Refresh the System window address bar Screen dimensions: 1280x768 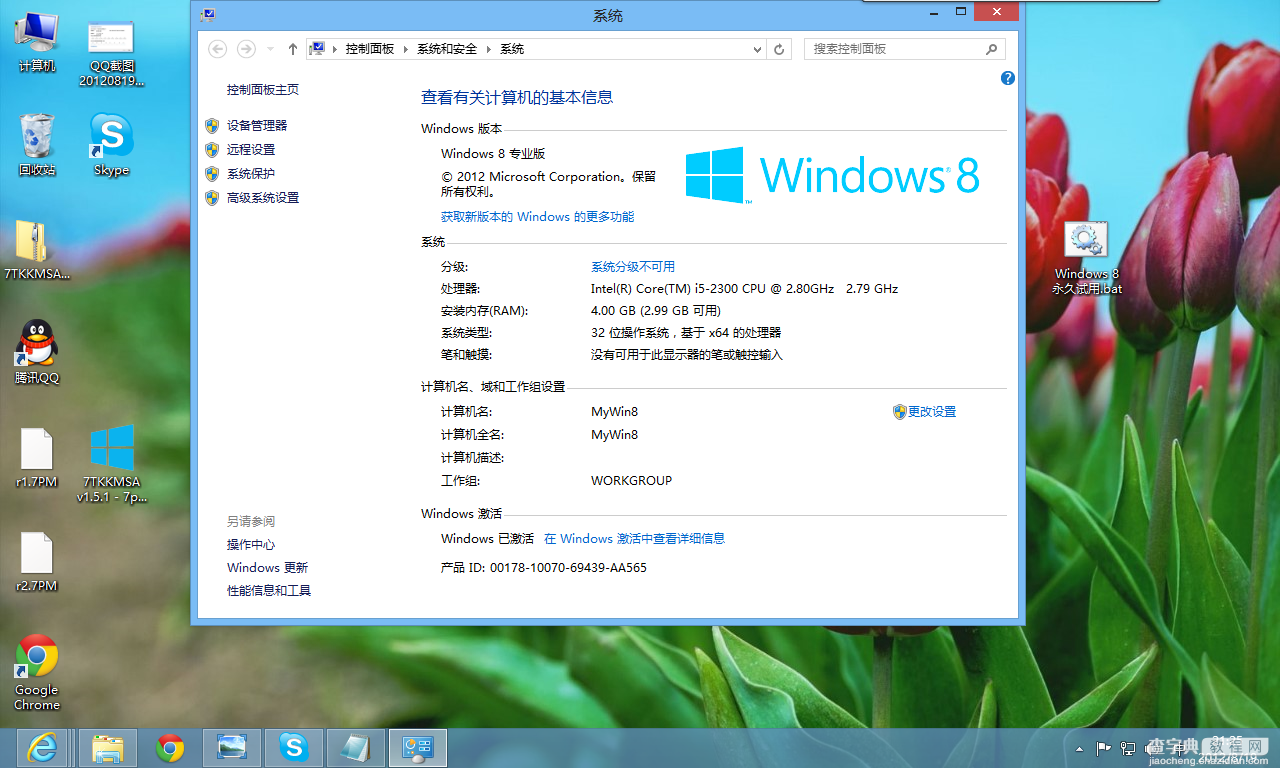[780, 48]
